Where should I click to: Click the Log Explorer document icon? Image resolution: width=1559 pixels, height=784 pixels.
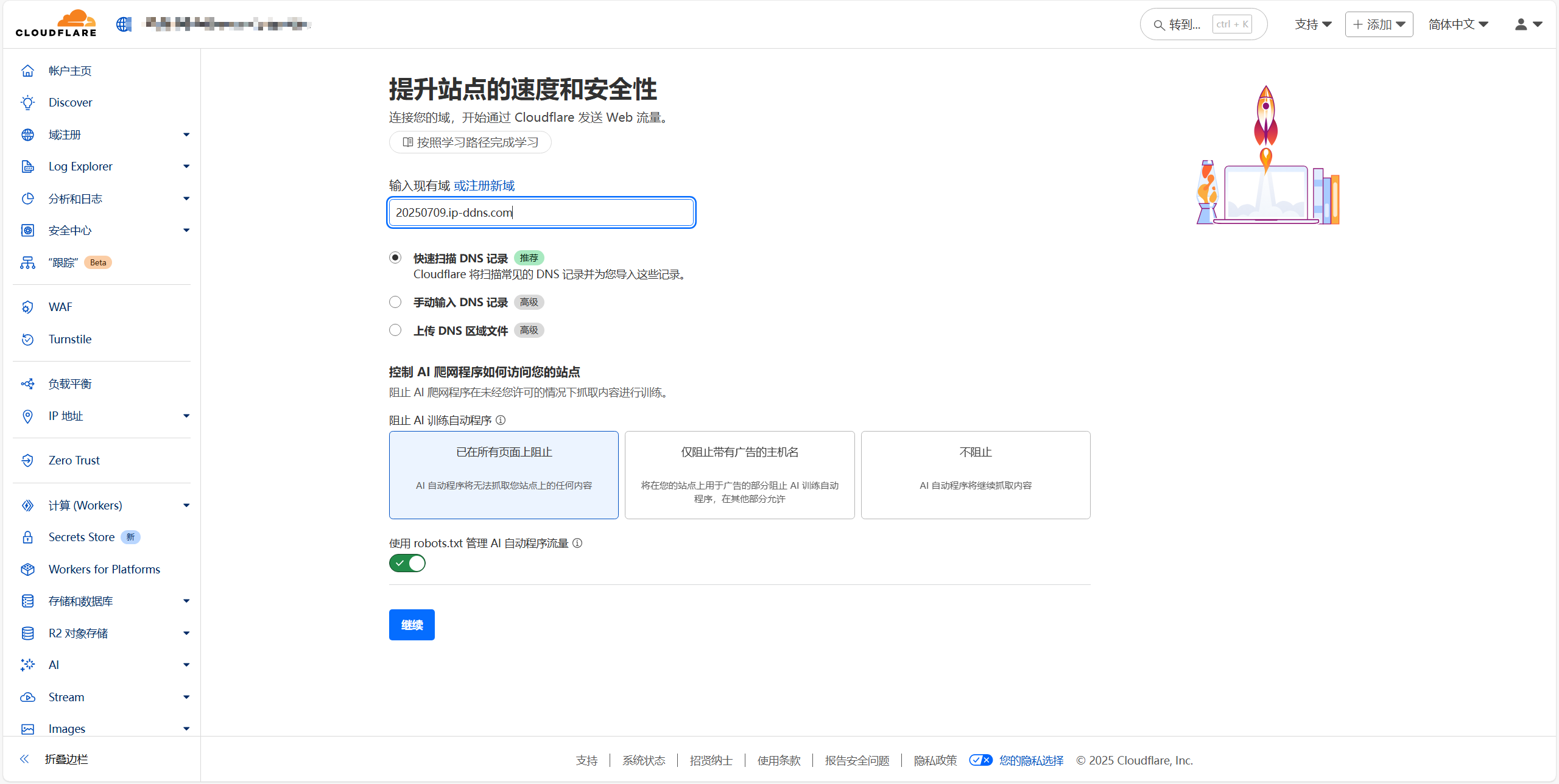click(27, 166)
